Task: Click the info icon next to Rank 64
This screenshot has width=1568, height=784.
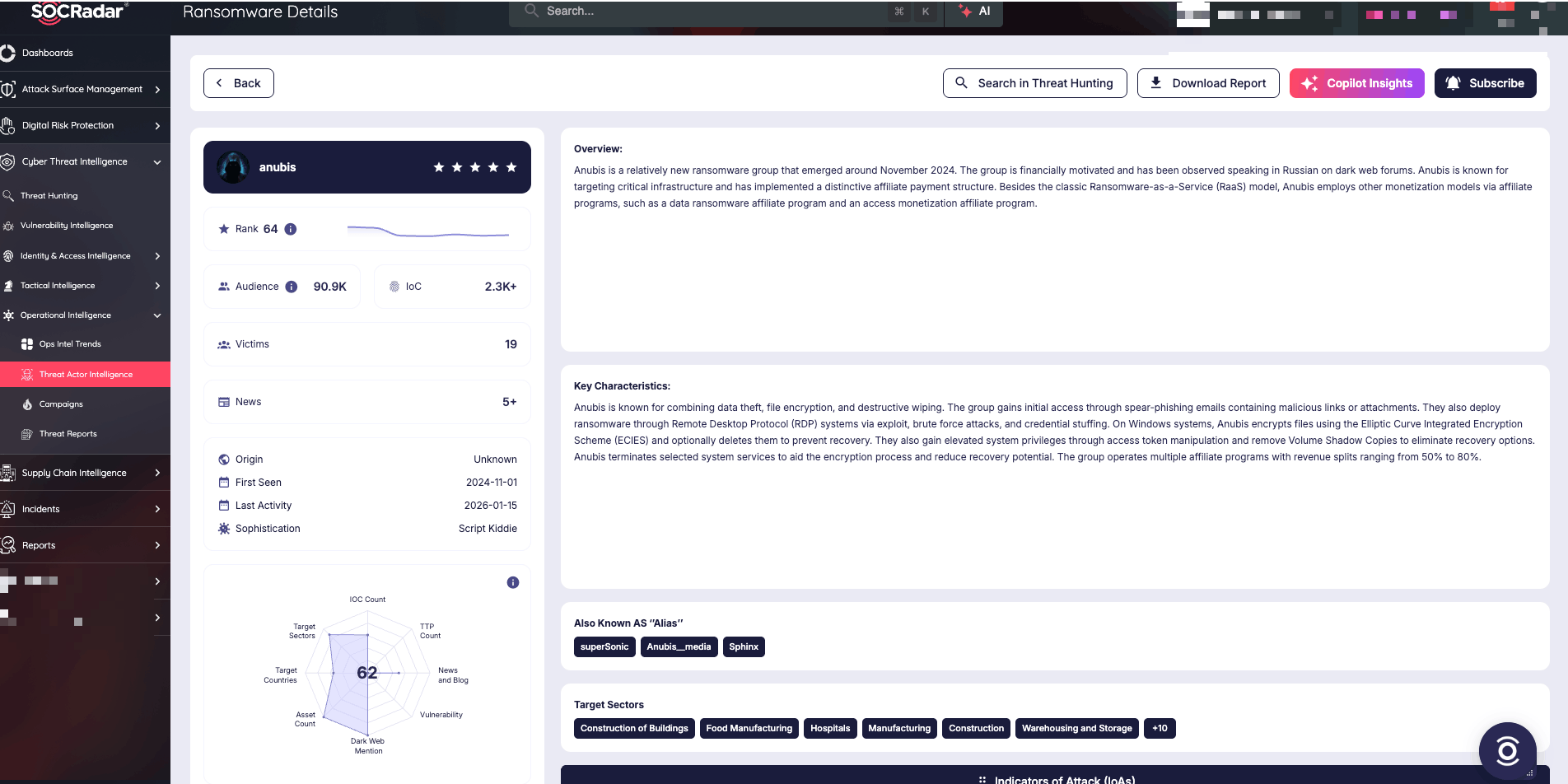Action: tap(291, 229)
